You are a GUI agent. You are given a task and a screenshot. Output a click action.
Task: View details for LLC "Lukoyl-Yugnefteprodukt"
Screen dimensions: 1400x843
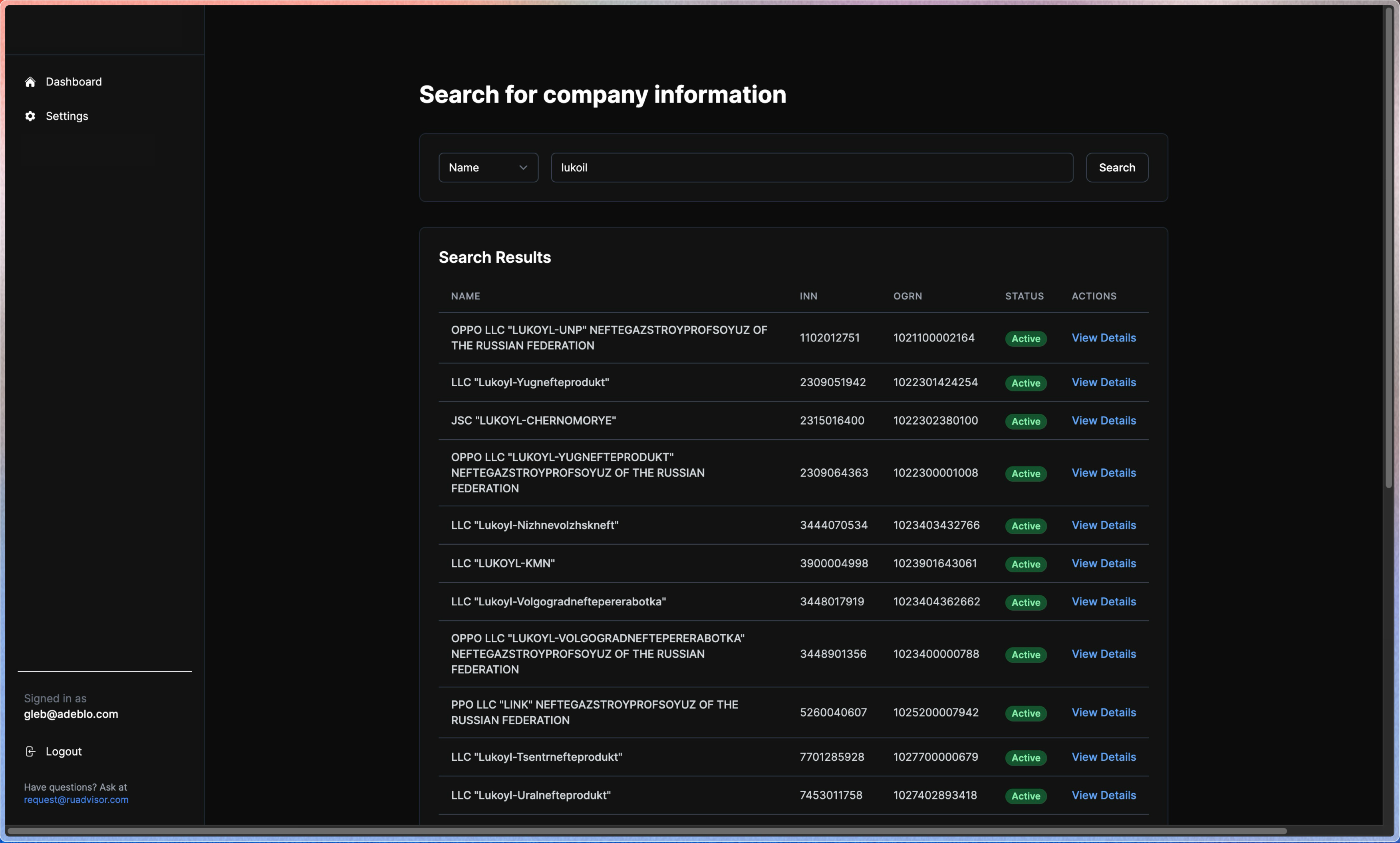1103,382
